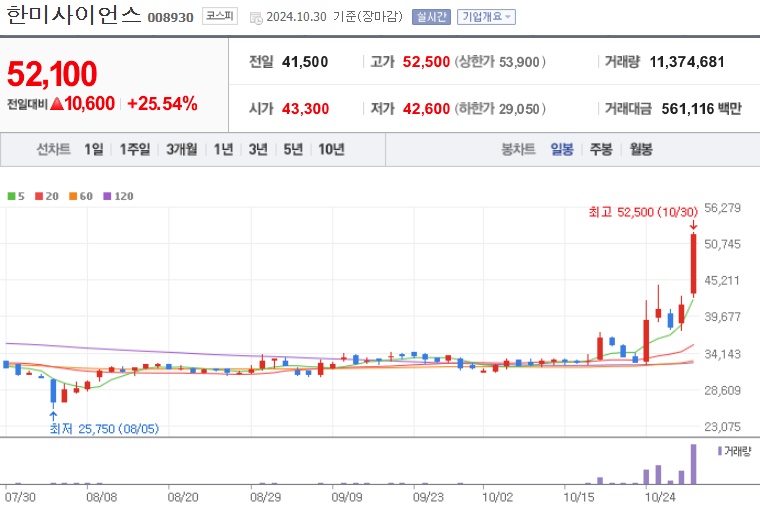Click the 거래대금 561,116 백만 value

click(701, 109)
